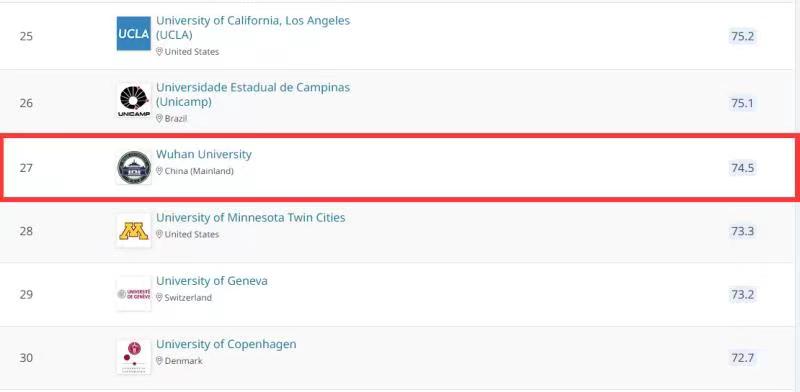This screenshot has height=392, width=800.
Task: Click the location pin beside Denmark
Action: click(x=159, y=361)
